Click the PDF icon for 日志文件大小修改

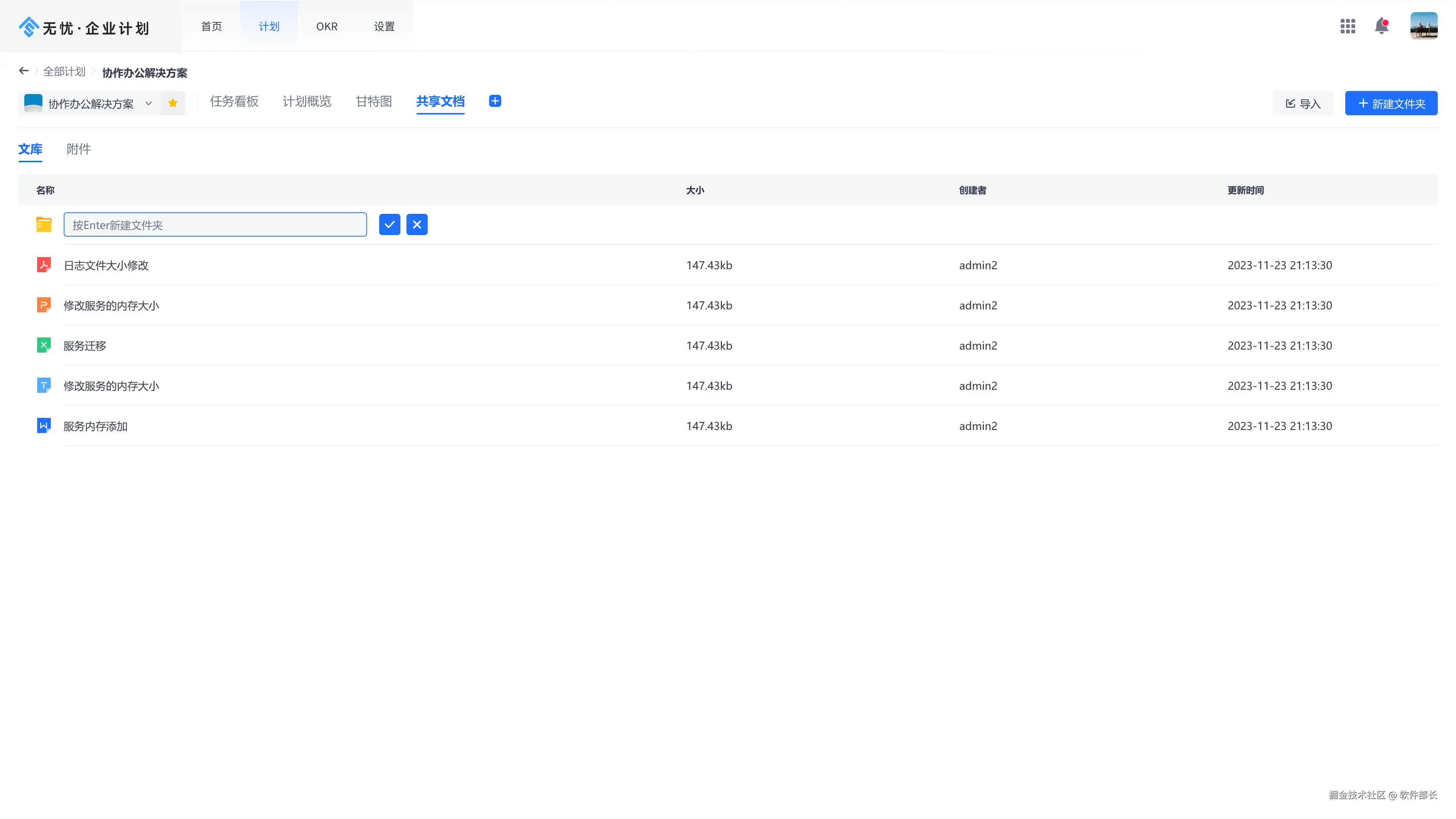44,265
